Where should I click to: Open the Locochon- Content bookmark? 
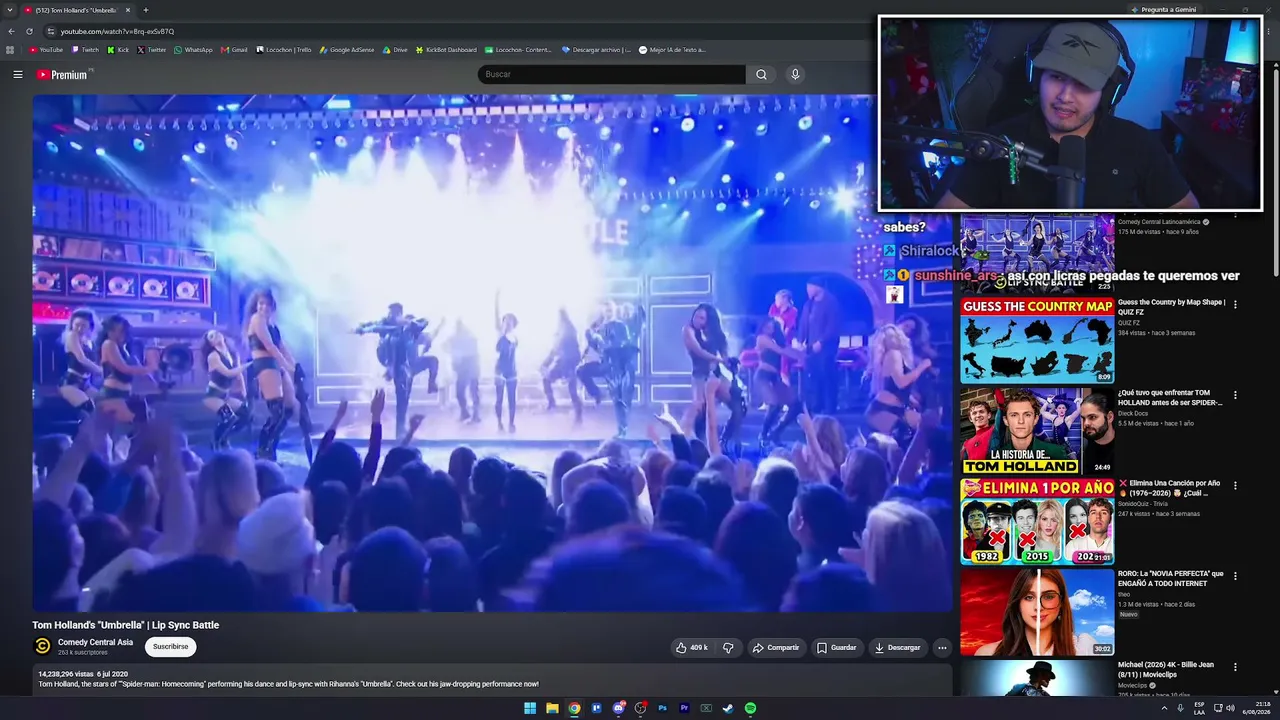pos(518,49)
